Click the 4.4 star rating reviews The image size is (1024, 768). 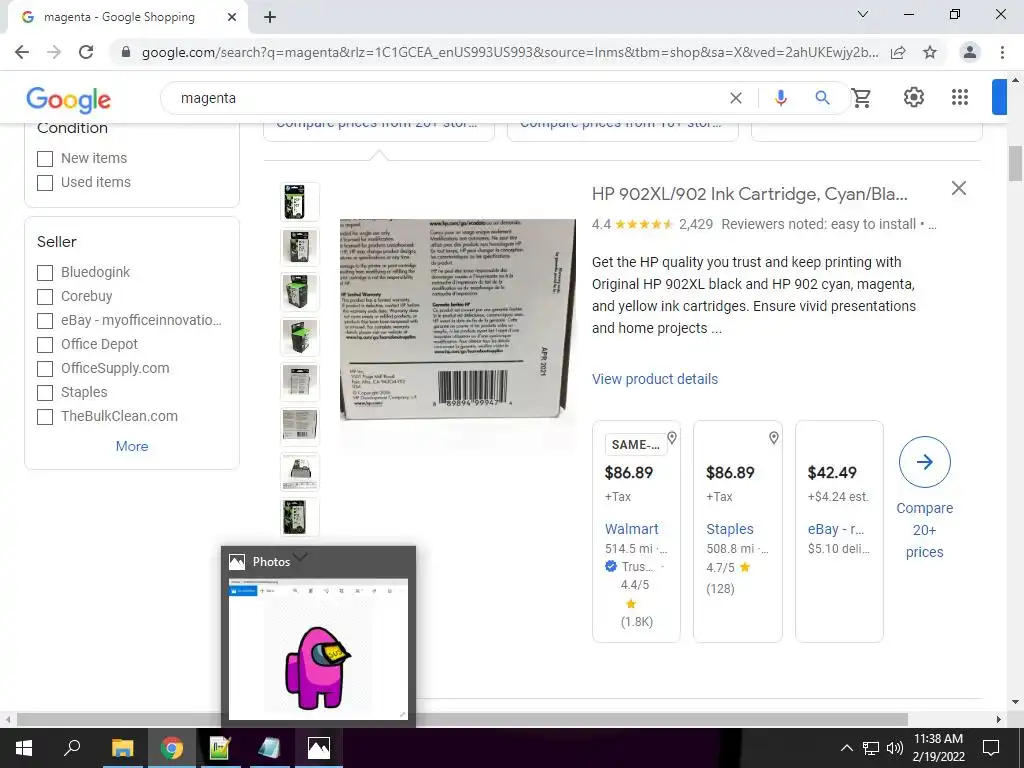coord(652,224)
